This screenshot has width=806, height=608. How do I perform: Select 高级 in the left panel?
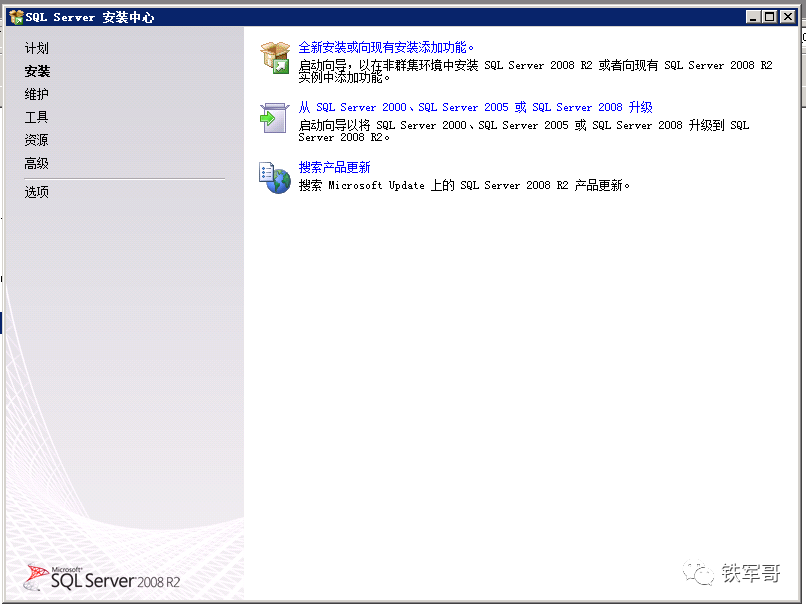coord(37,163)
